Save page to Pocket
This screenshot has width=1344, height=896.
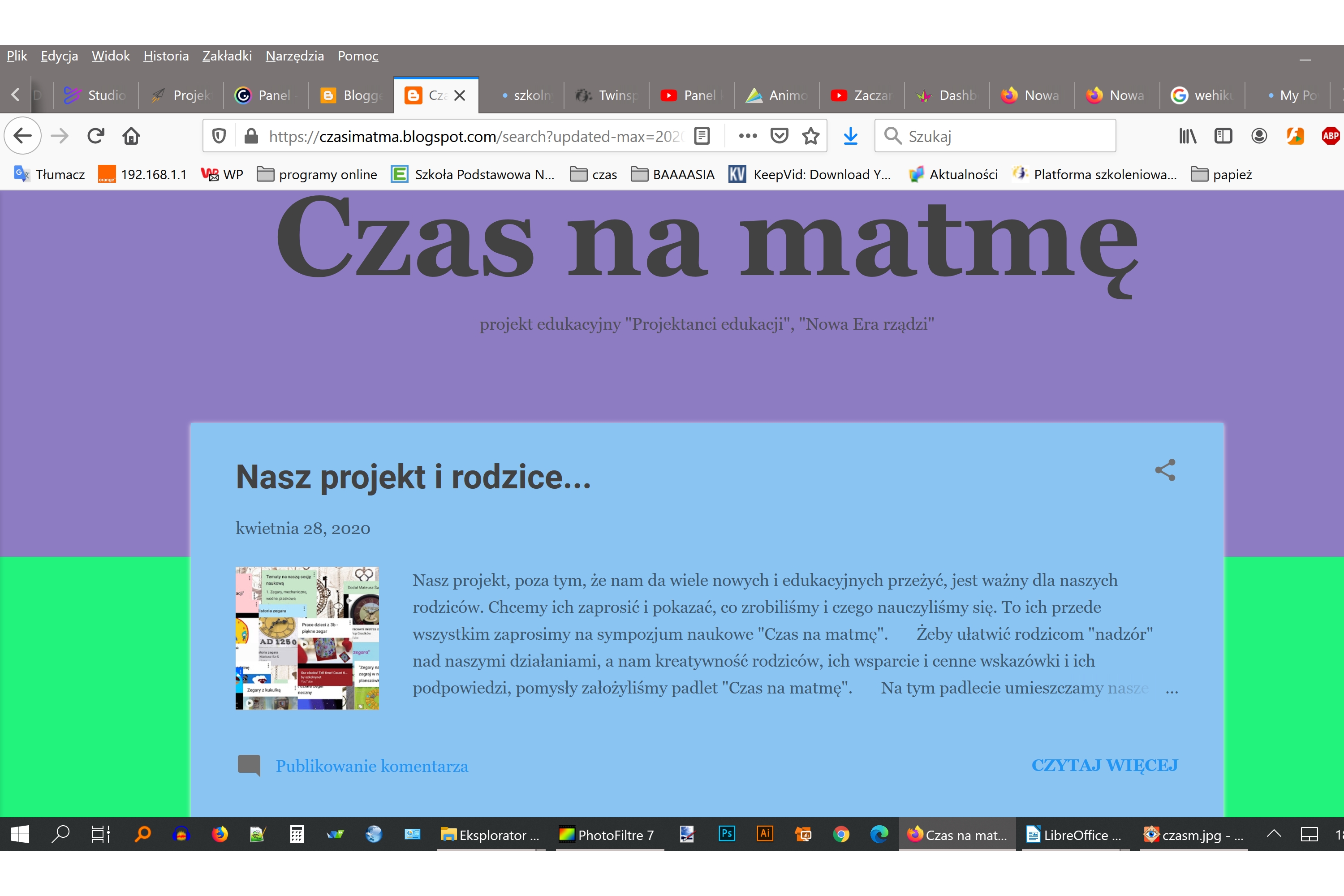tap(779, 136)
